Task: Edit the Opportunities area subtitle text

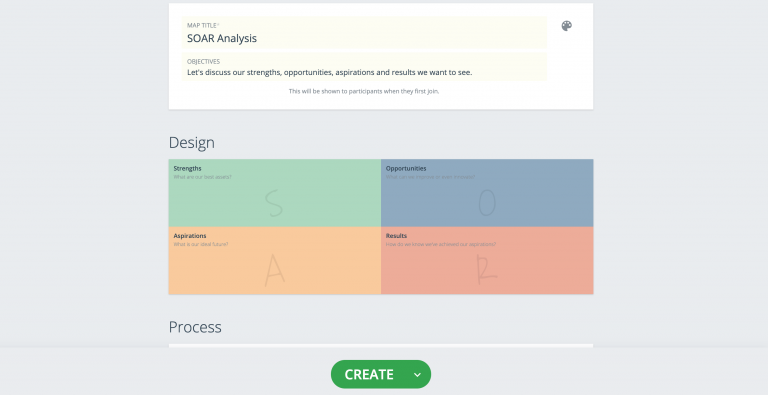Action: click(430, 177)
